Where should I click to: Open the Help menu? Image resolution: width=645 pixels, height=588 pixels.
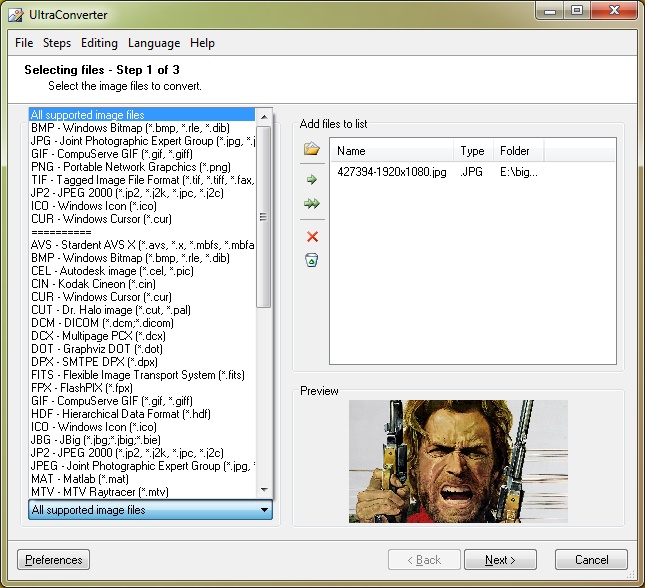202,43
